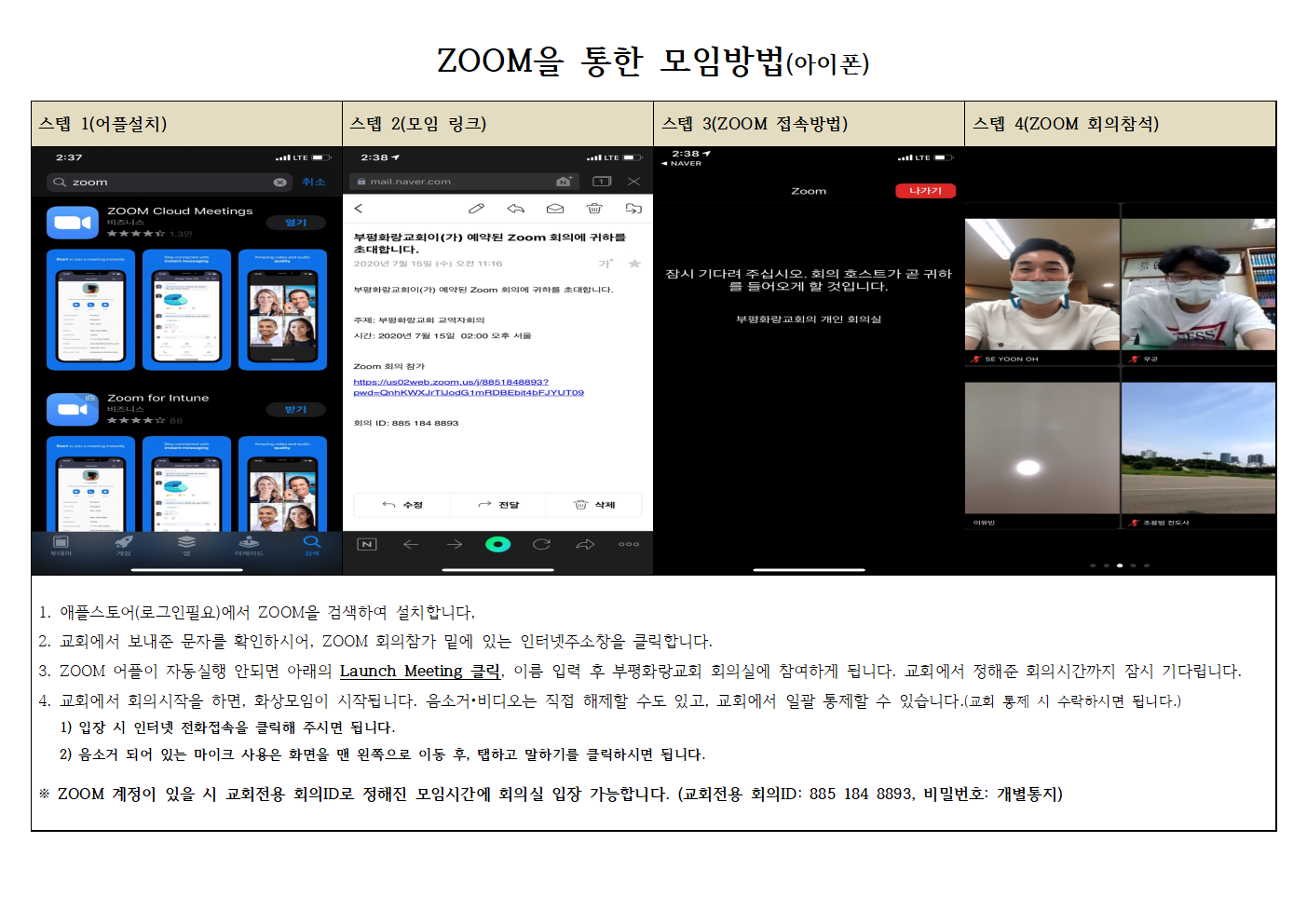The width and height of the screenshot is (1307, 924).
Task: Click the 스텝 1(어플설치) header text
Action: [x=102, y=124]
